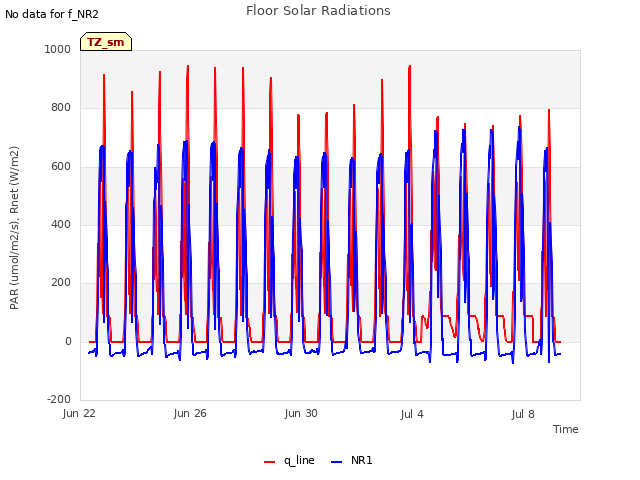The width and height of the screenshot is (640, 480).
Task: Click the Jun 26 x-axis label
Action: pos(190,414)
